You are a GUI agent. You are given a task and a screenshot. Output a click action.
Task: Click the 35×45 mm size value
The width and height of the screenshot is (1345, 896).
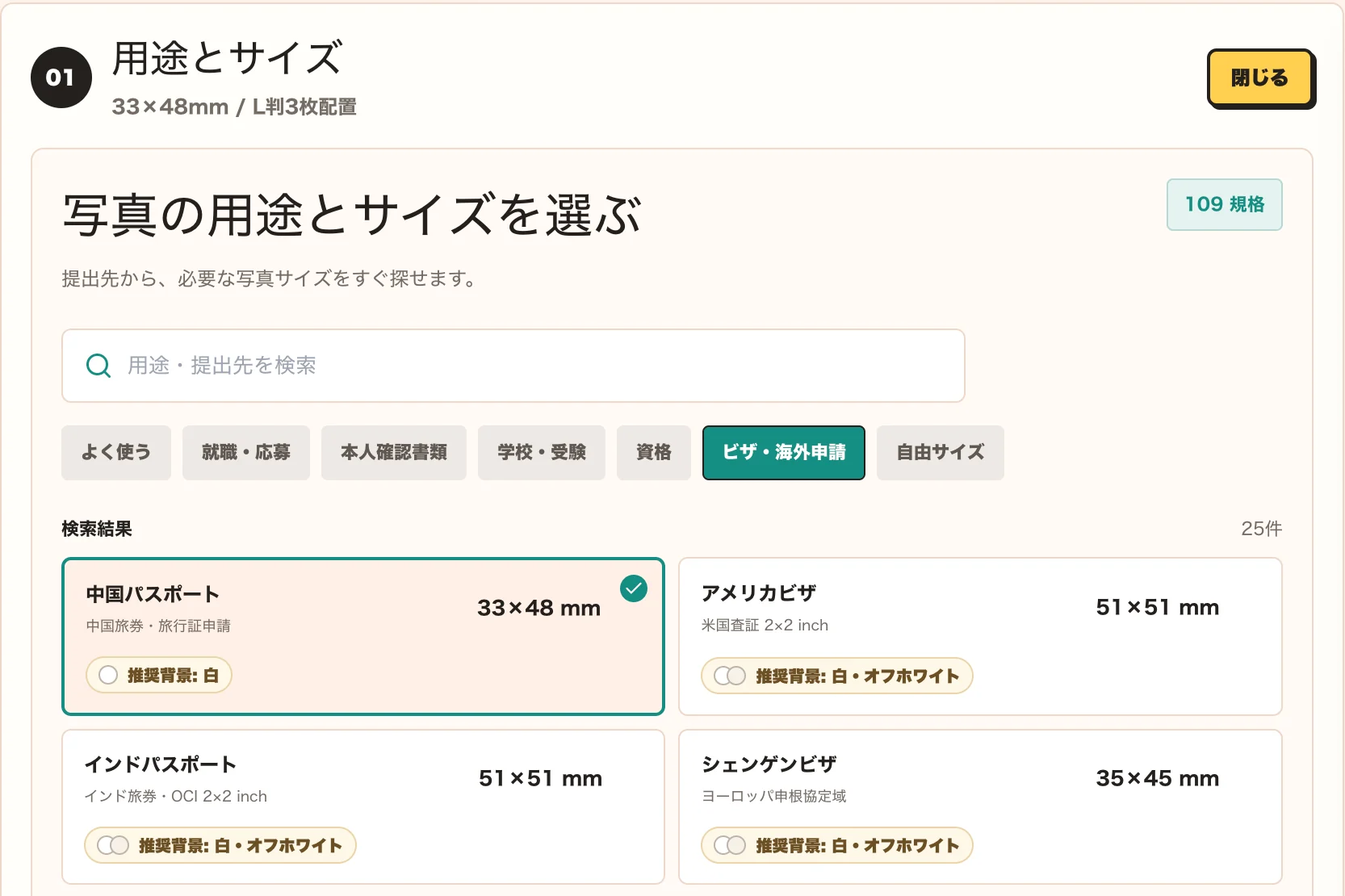pos(1158,778)
